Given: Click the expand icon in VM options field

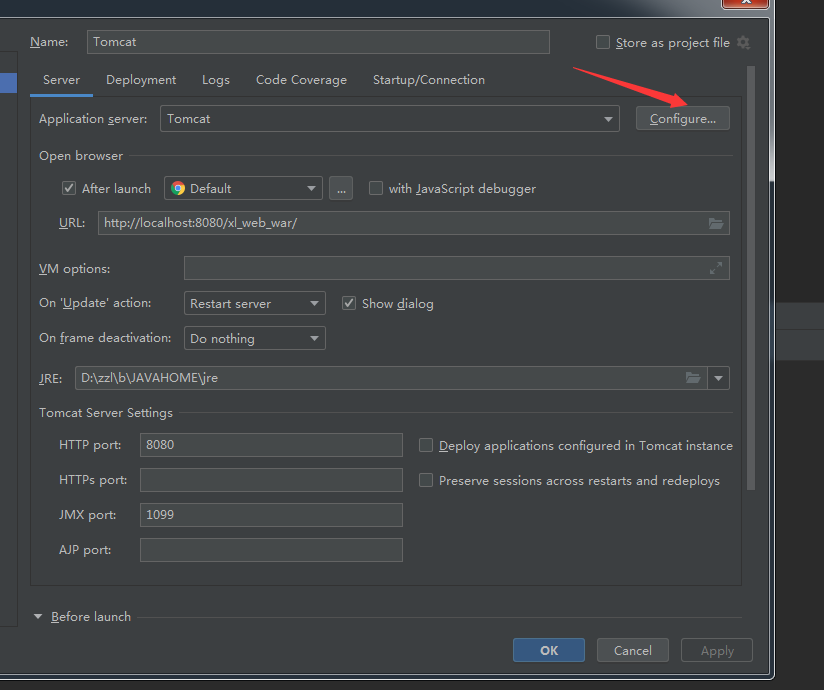Looking at the screenshot, I should point(716,268).
